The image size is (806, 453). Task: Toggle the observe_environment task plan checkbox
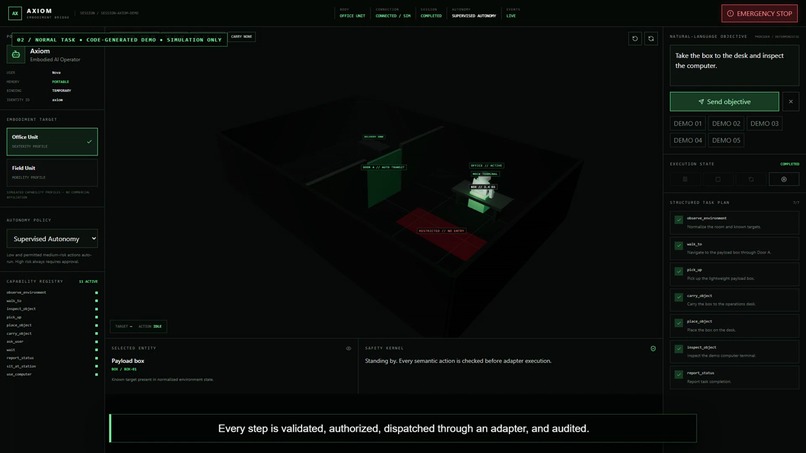pyautogui.click(x=679, y=220)
